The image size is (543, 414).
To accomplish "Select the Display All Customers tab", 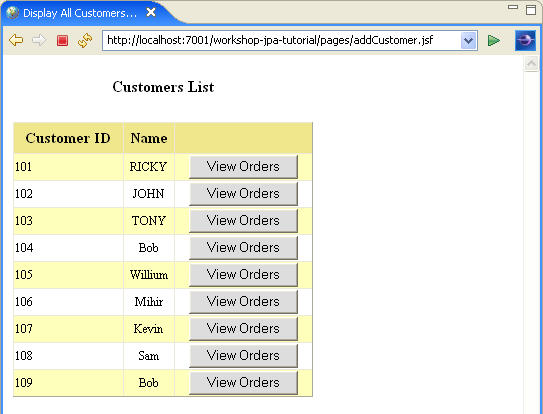I will (80, 13).
